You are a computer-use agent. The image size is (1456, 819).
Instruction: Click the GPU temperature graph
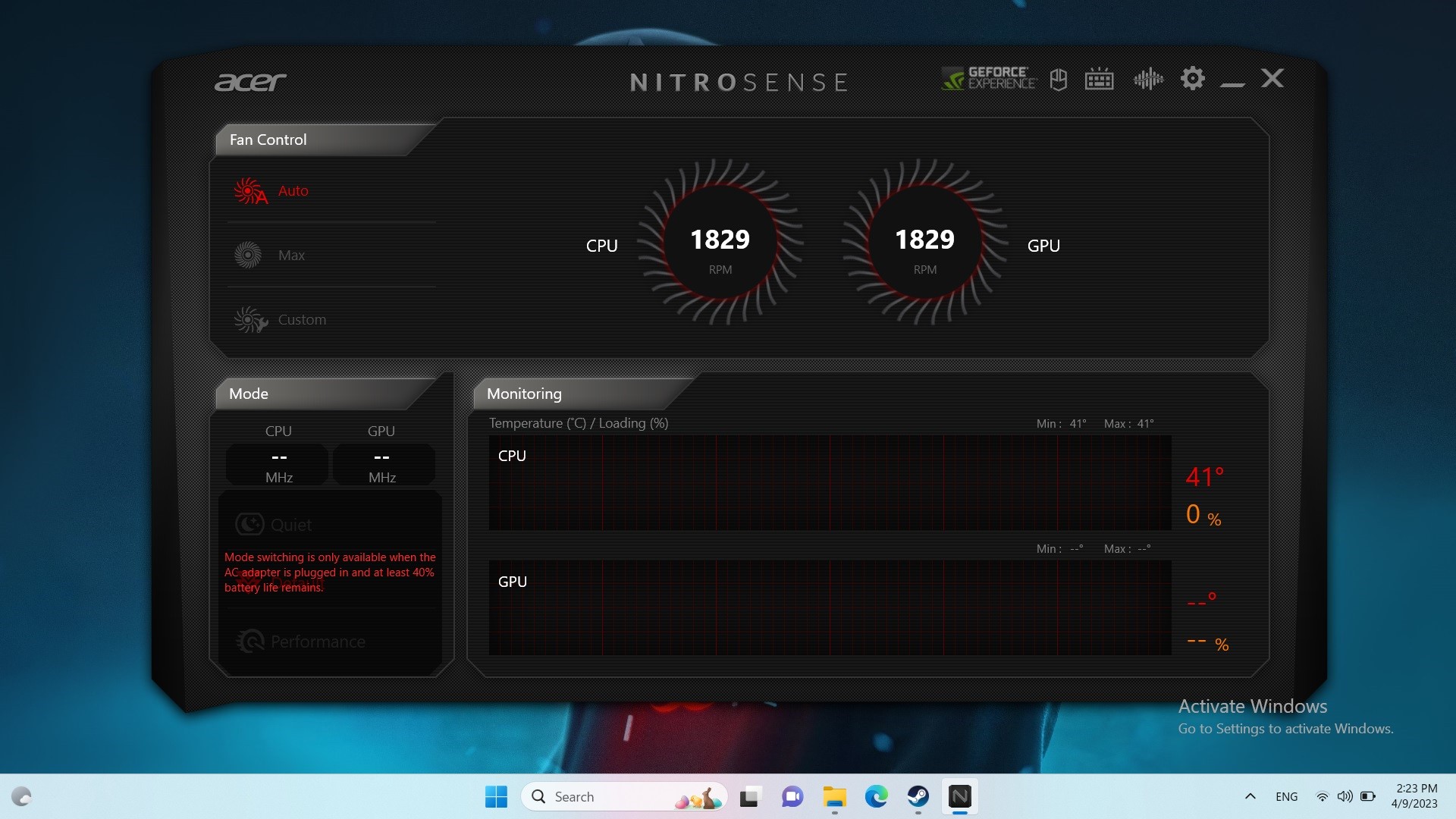pyautogui.click(x=830, y=607)
